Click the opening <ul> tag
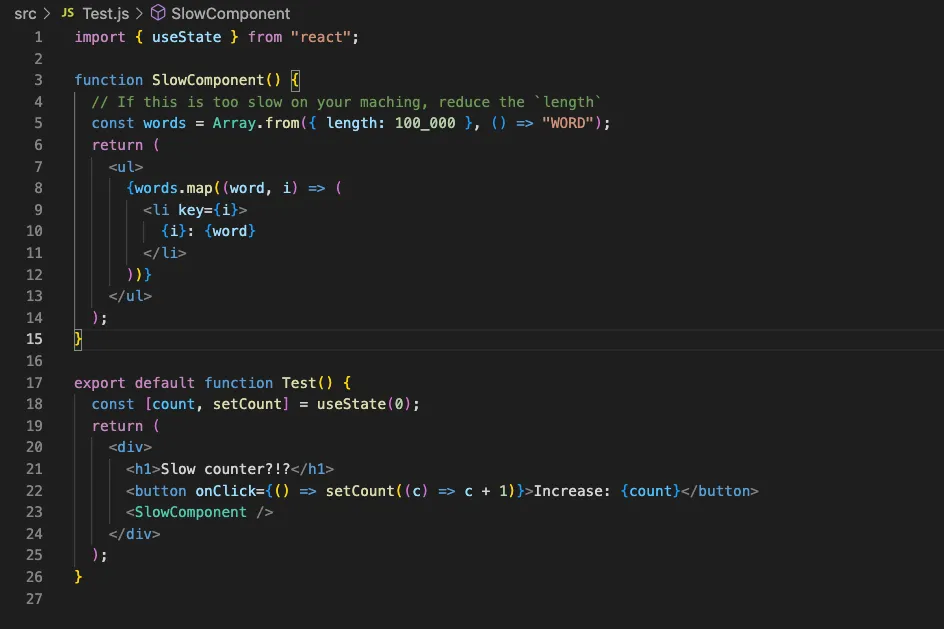The image size is (944, 629). click(x=126, y=167)
